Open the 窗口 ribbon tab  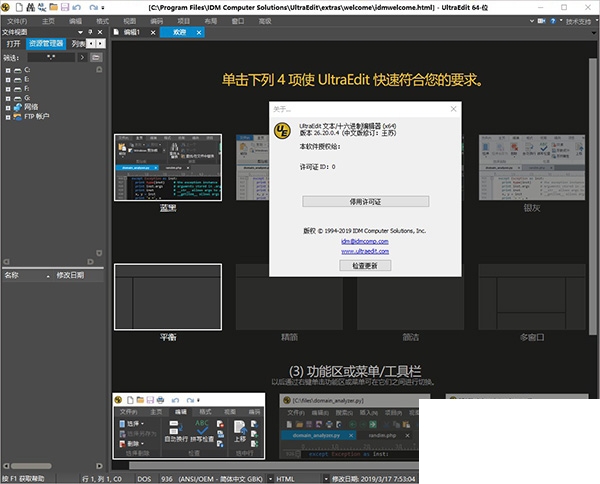coord(238,21)
